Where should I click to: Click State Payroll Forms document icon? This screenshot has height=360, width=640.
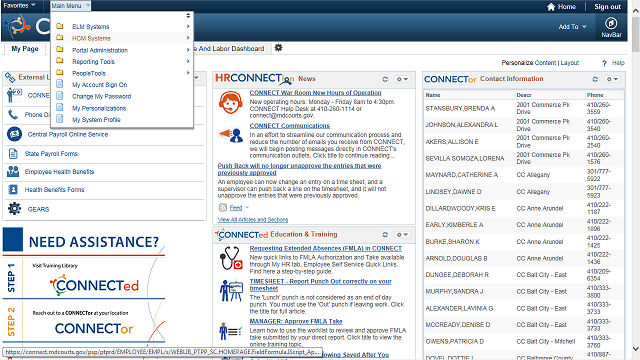13,153
